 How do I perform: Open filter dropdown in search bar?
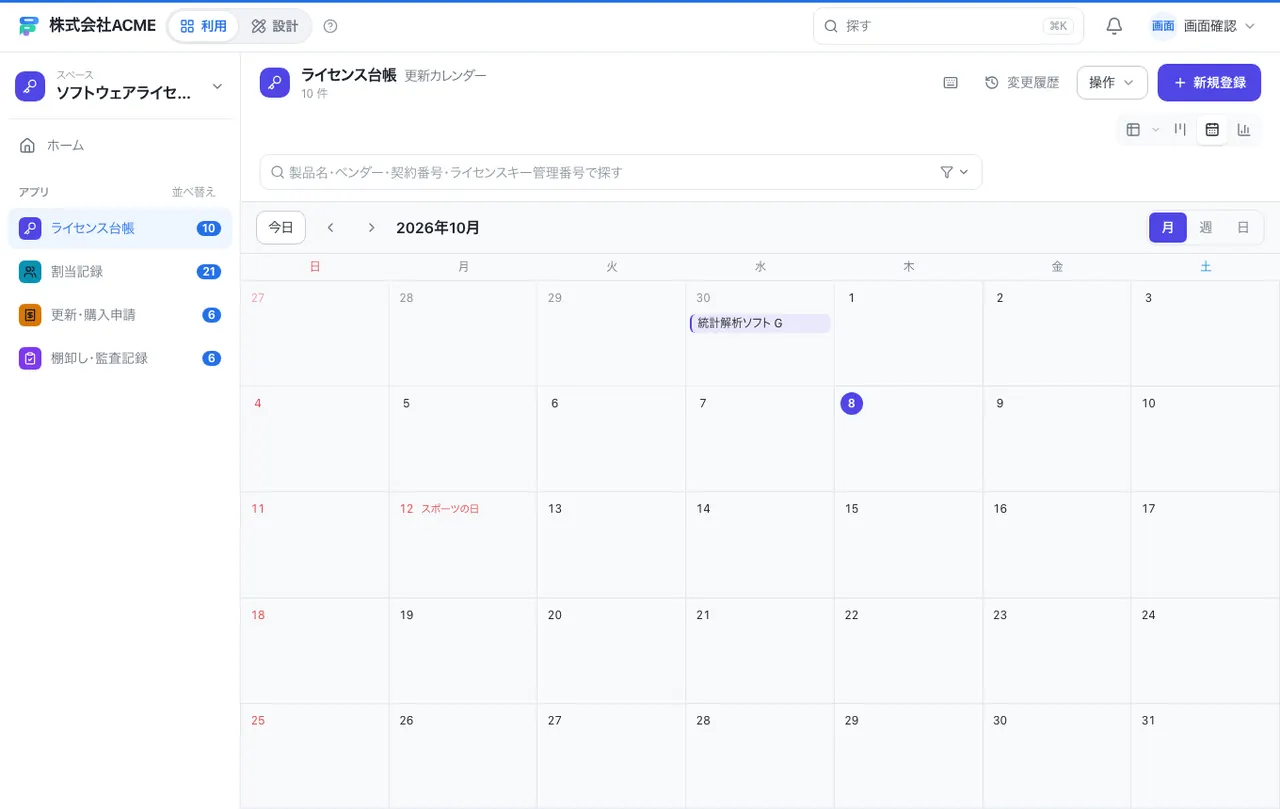(955, 172)
